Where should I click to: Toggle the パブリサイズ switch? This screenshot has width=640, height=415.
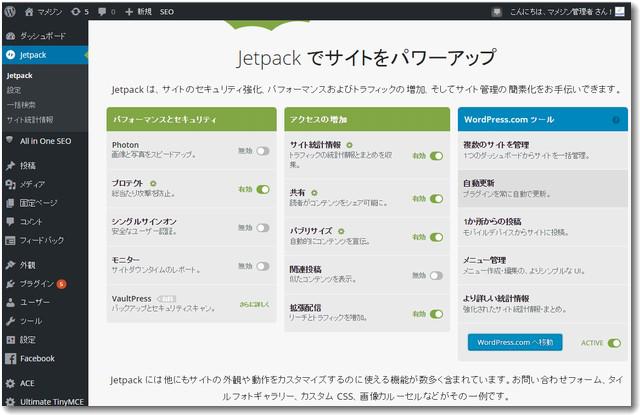(436, 237)
